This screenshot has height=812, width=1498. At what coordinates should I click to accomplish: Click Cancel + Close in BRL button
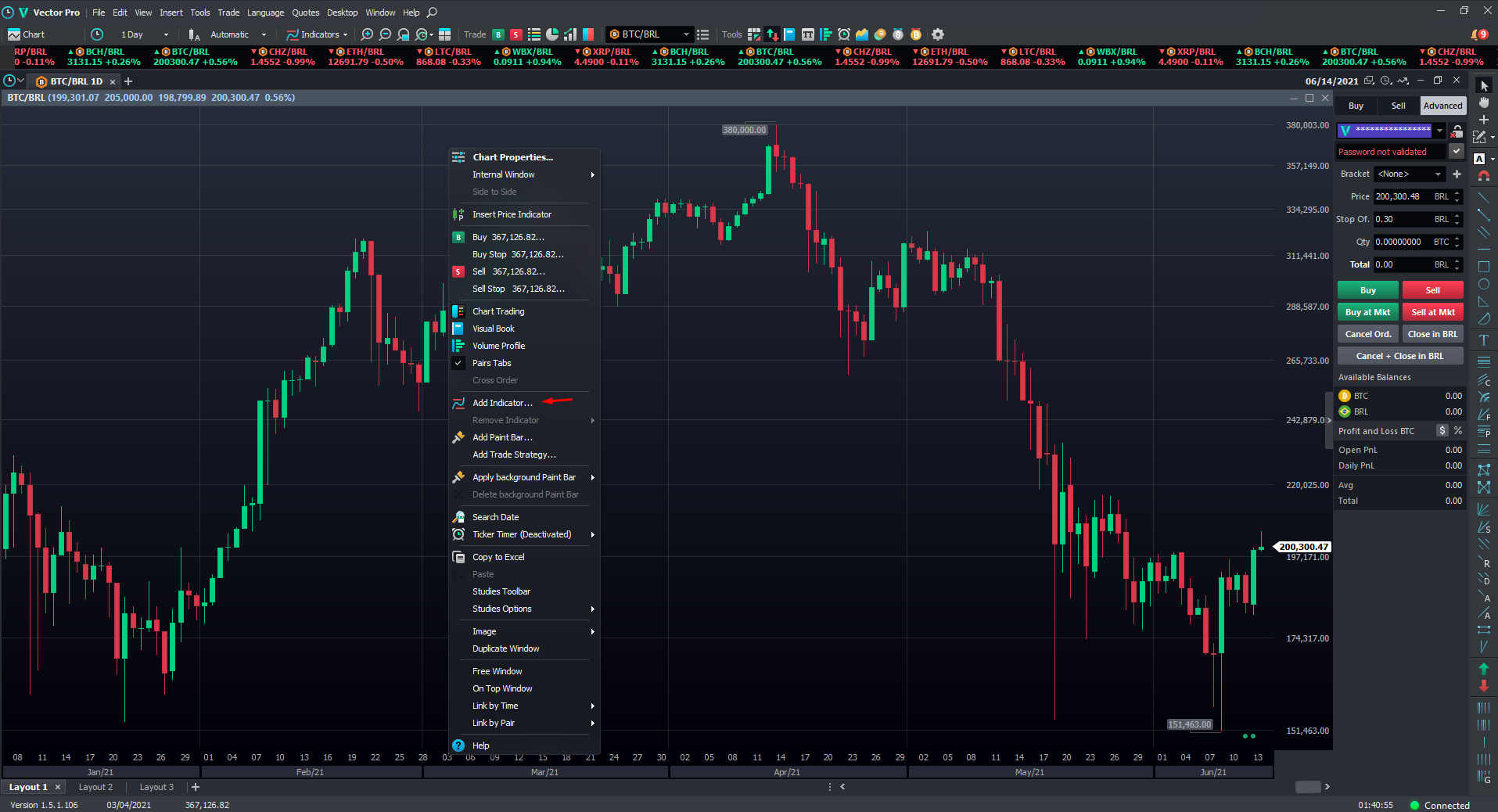click(1400, 356)
